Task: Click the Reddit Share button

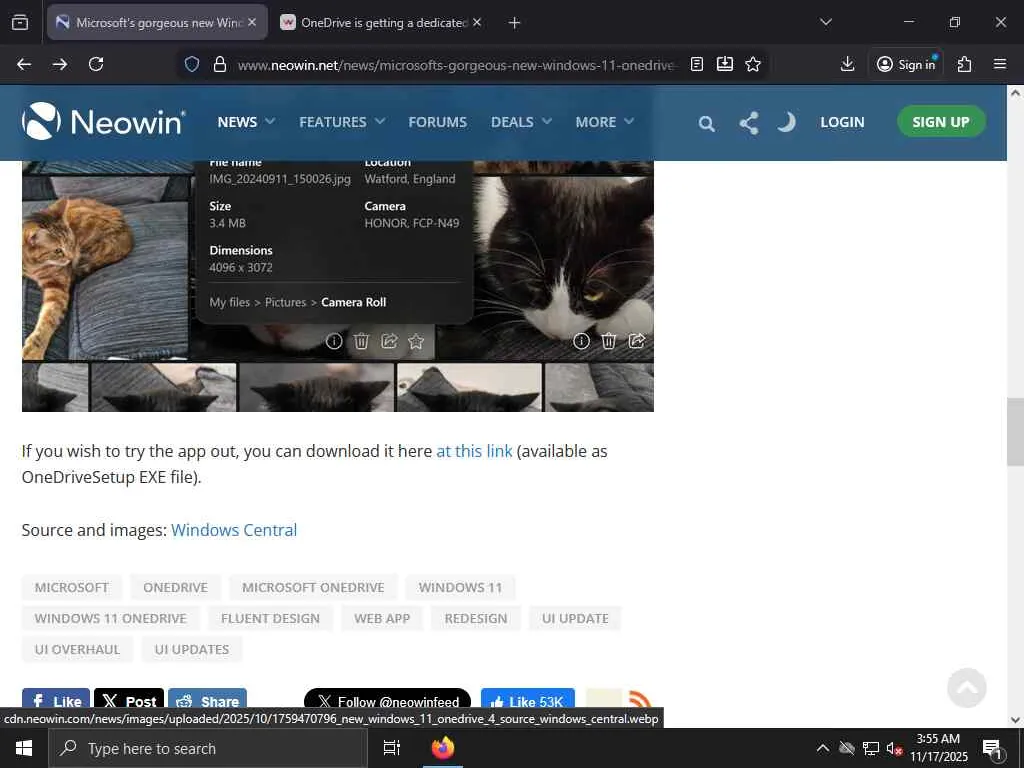Action: pos(207,700)
